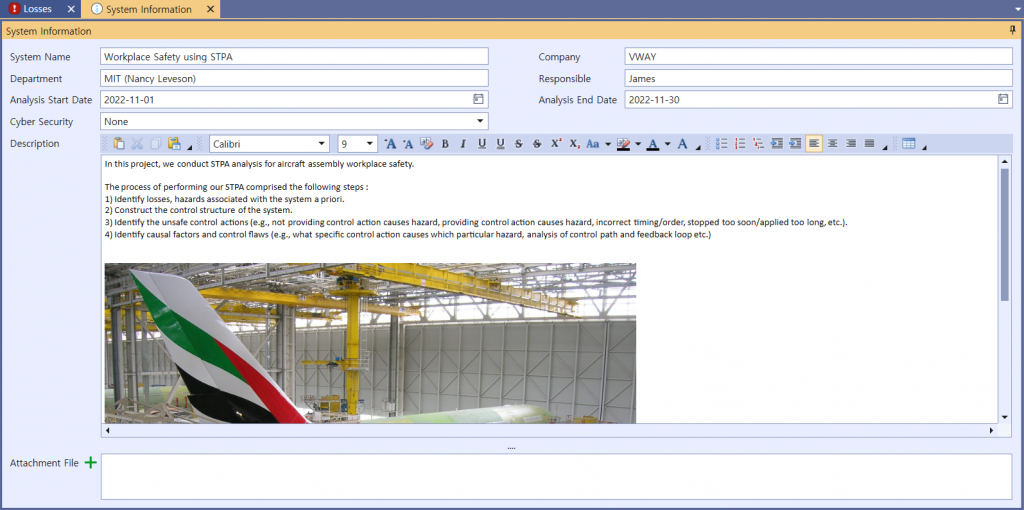This screenshot has width=1024, height=510.
Task: Toggle Italic formatting
Action: 464,144
